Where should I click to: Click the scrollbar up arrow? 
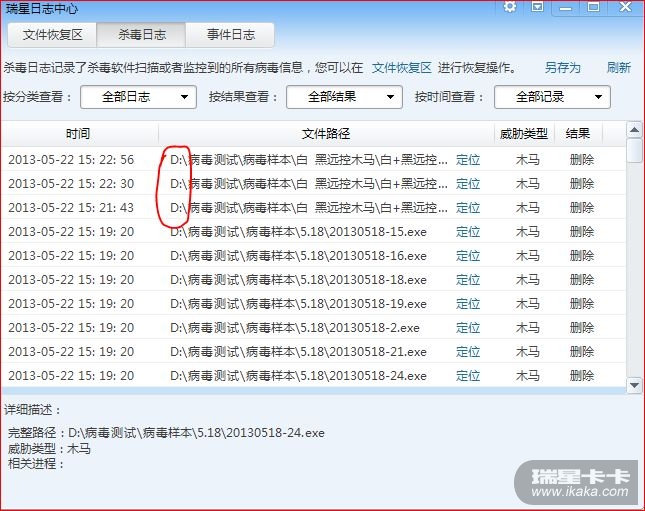634,130
